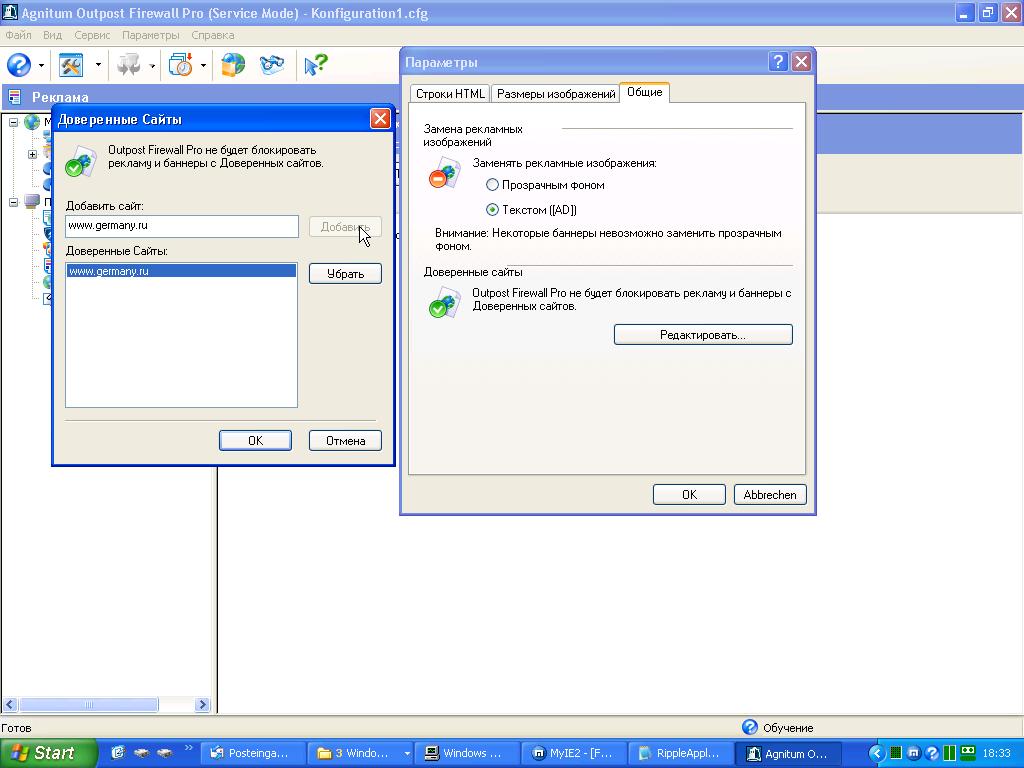Open the Windows ... taskbar button
The width and height of the screenshot is (1024, 768).
pos(467,753)
